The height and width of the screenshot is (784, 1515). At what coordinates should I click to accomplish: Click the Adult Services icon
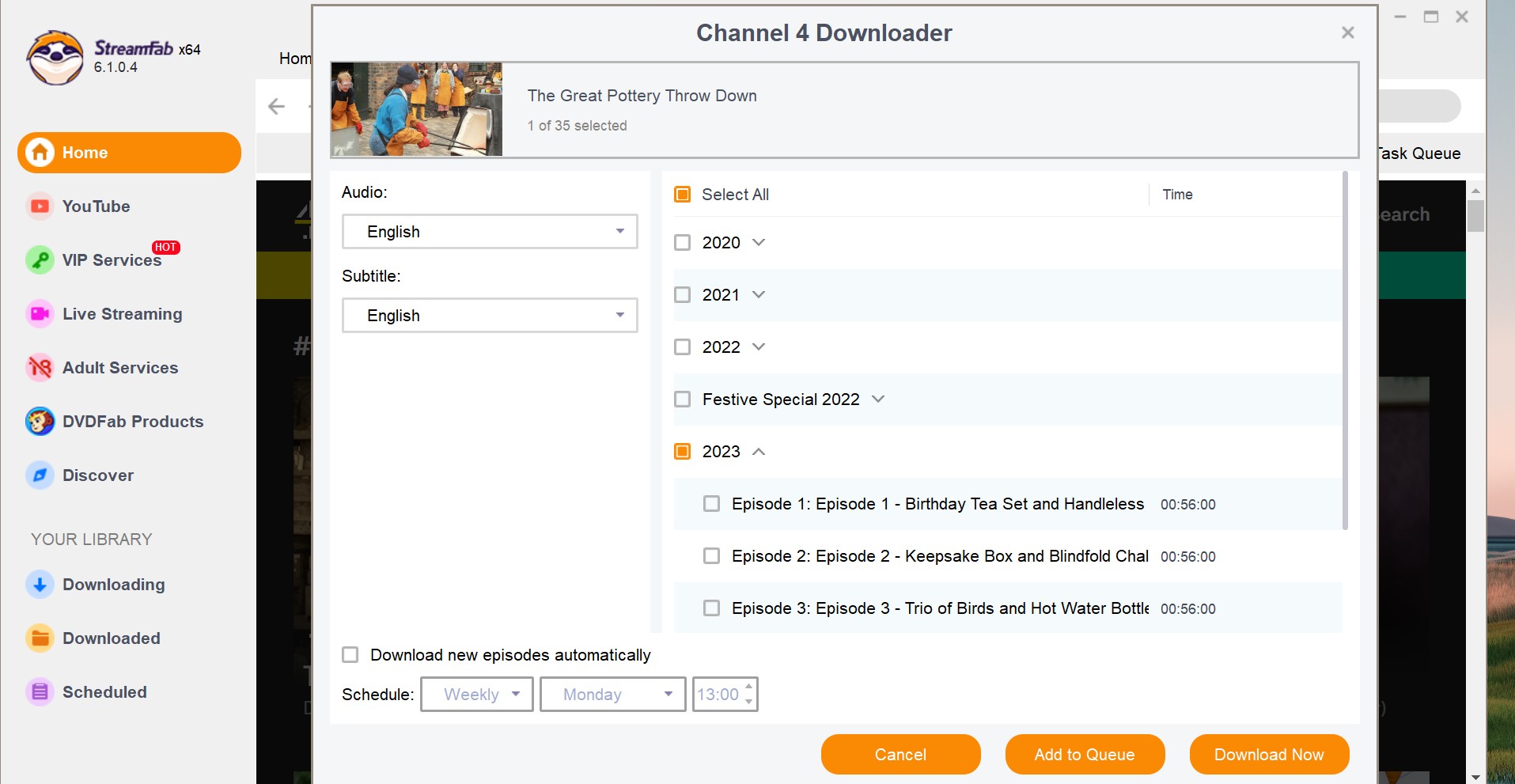(x=40, y=368)
